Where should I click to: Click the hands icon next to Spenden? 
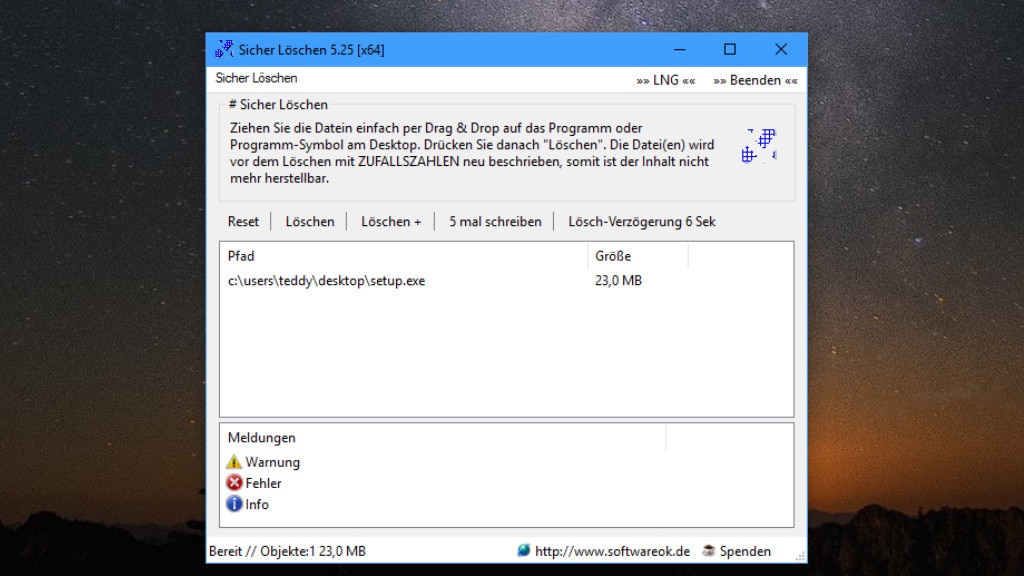[x=706, y=551]
